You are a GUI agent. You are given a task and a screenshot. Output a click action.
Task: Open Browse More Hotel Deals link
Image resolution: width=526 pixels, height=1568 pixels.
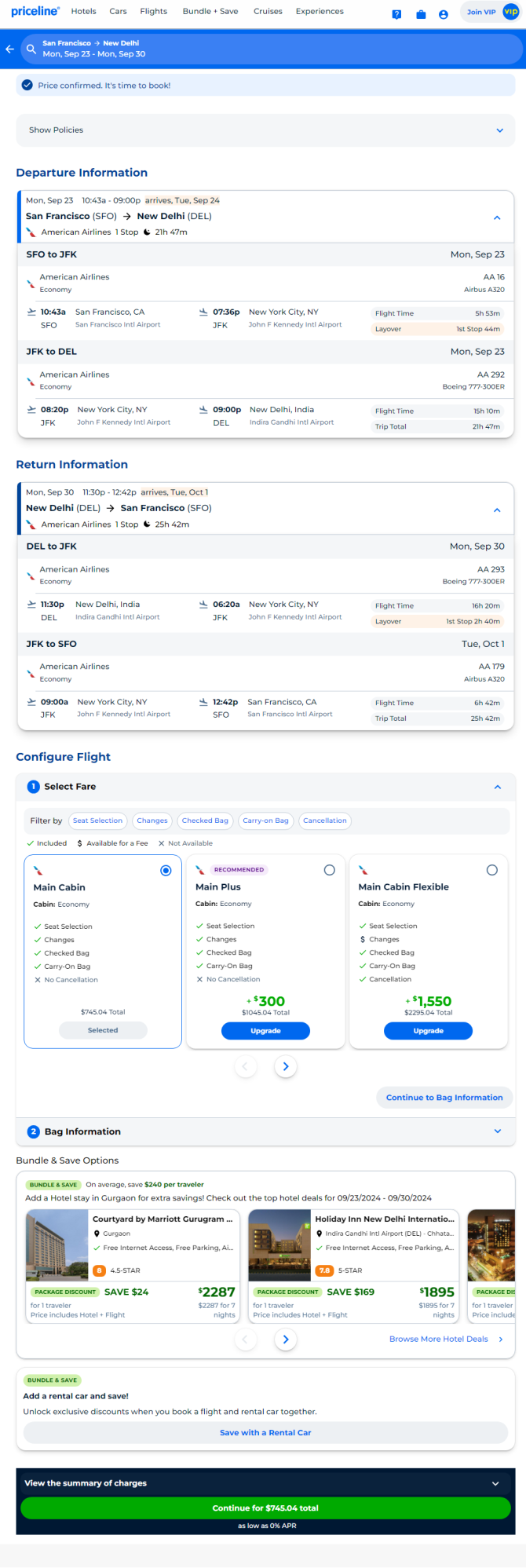(439, 1340)
